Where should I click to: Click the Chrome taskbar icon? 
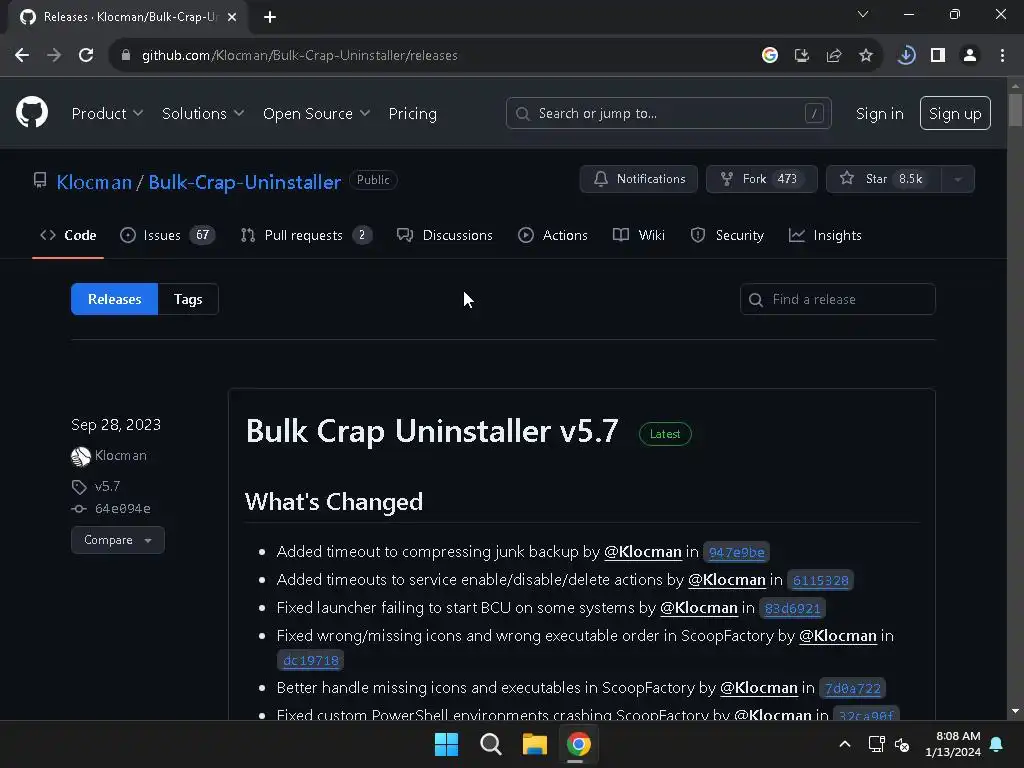[x=579, y=744]
